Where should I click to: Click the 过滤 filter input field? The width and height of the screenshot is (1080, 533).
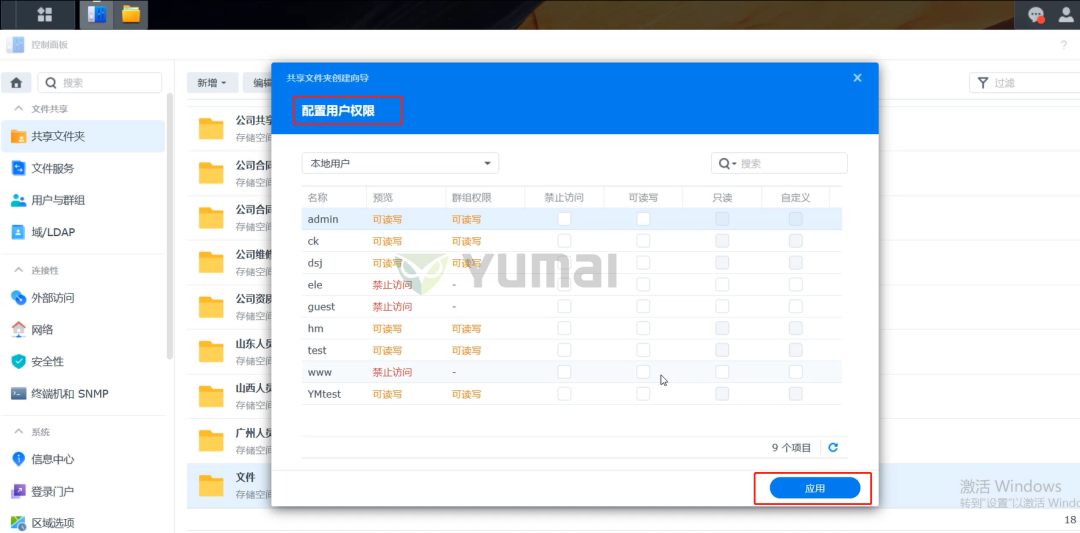click(1030, 83)
